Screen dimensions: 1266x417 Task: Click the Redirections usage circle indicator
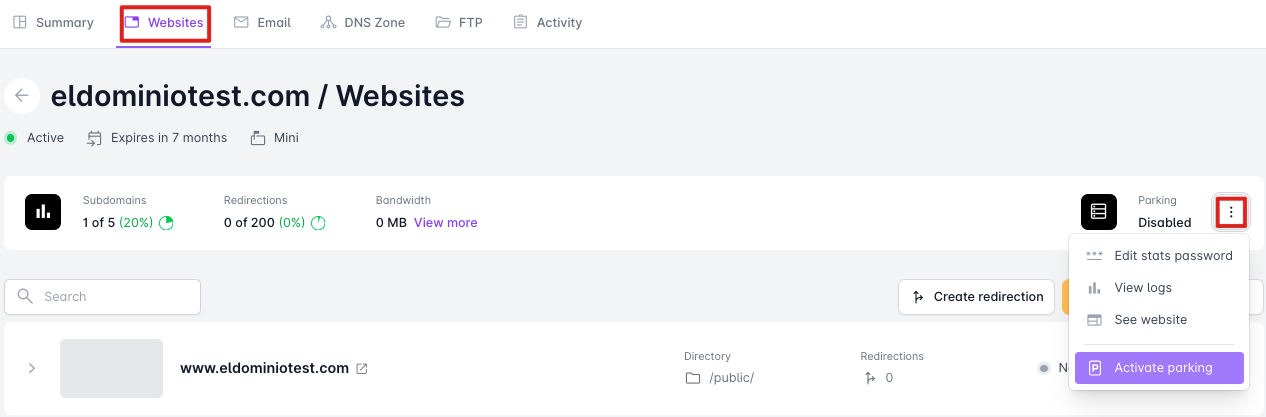click(318, 223)
